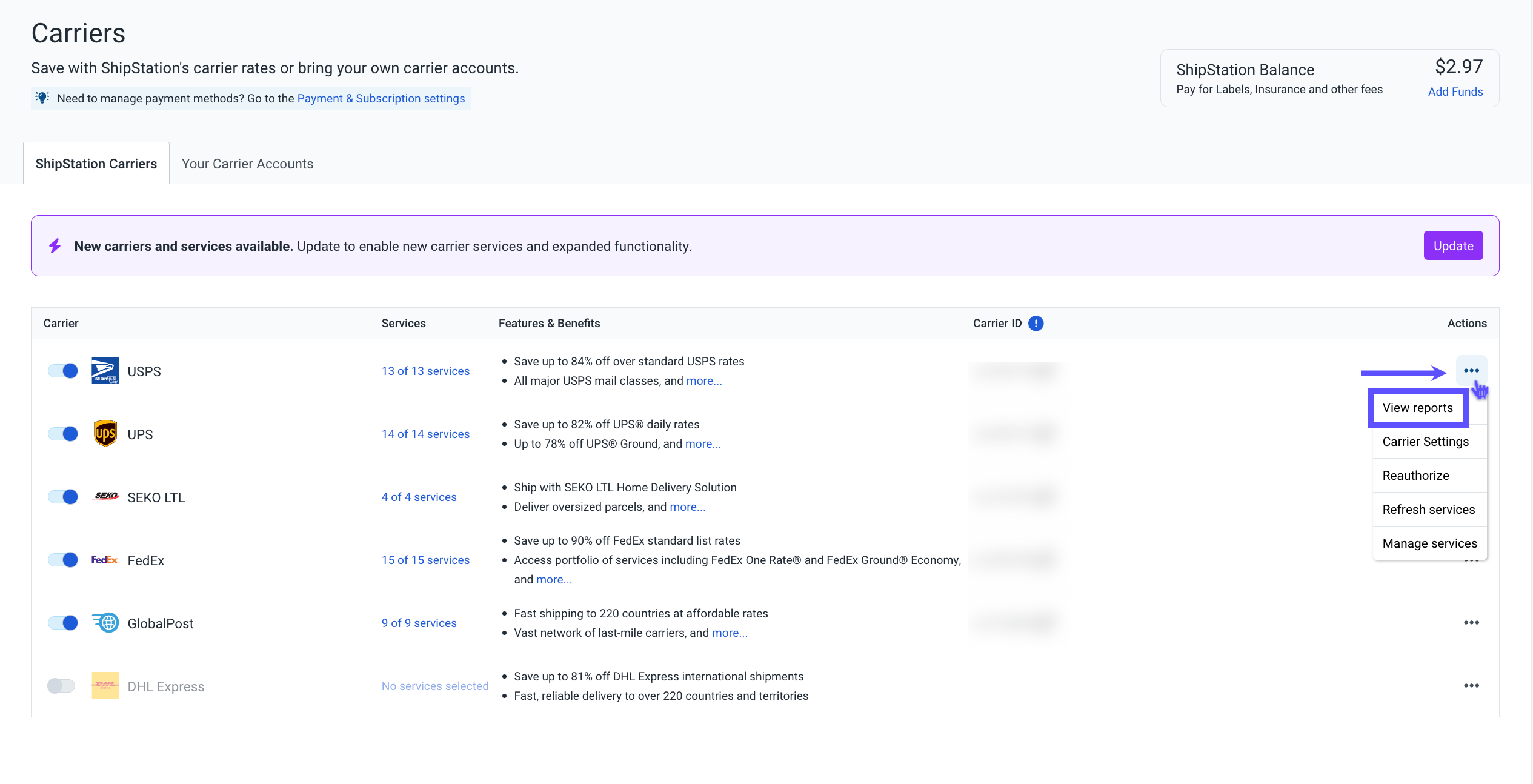Click the Carrier ID info icon

click(x=1036, y=324)
